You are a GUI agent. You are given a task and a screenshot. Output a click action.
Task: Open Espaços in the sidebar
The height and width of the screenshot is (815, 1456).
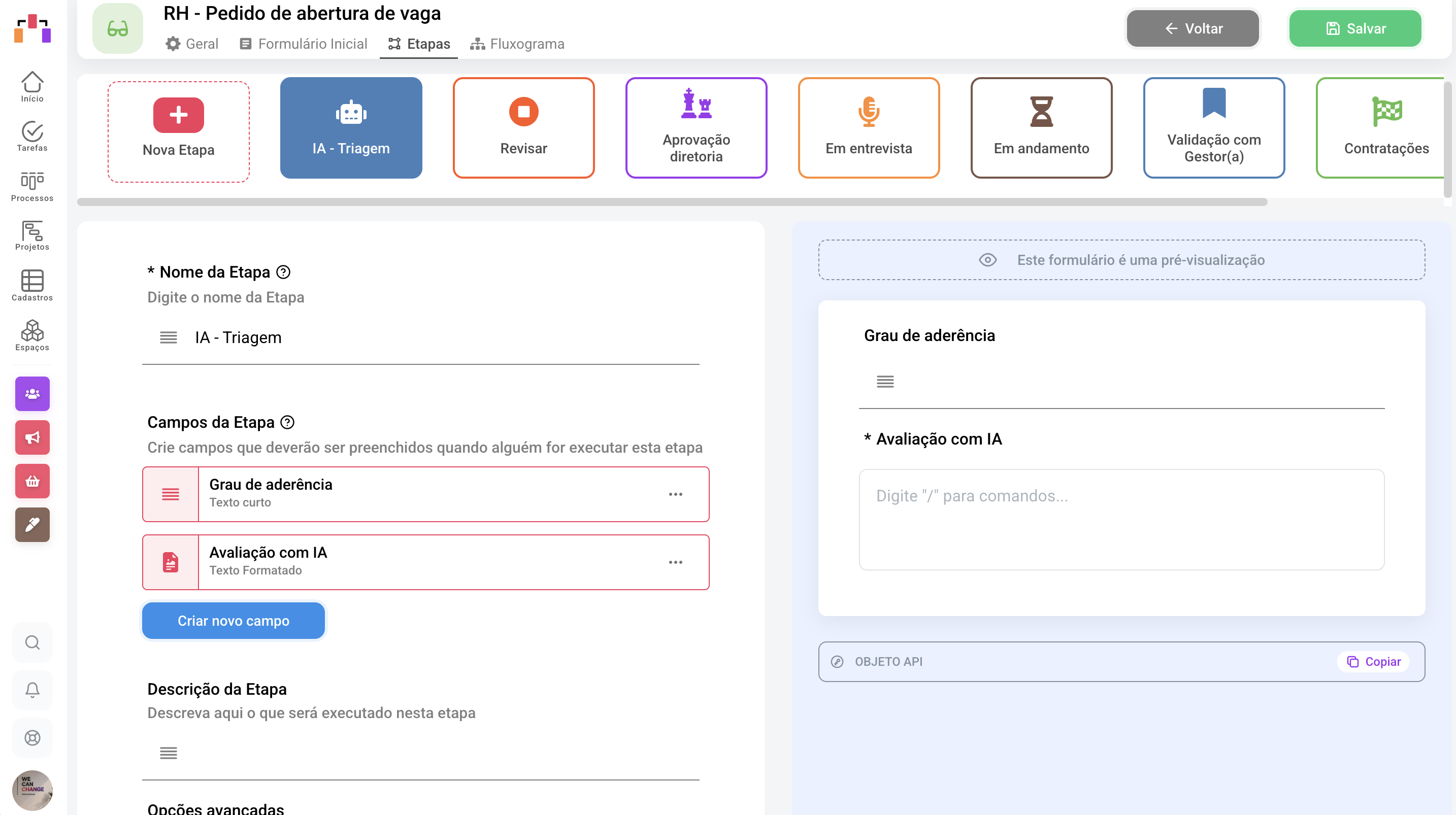32,335
